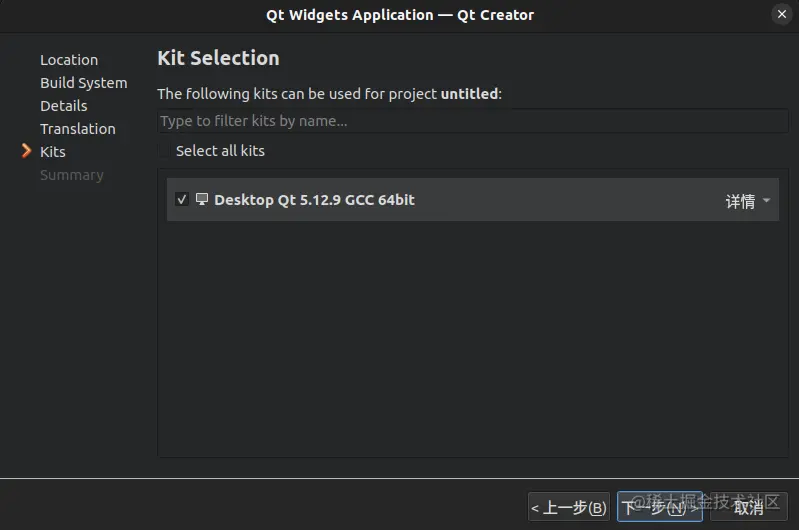
Task: Click the desktop monitor icon beside the kit name
Action: (x=202, y=199)
